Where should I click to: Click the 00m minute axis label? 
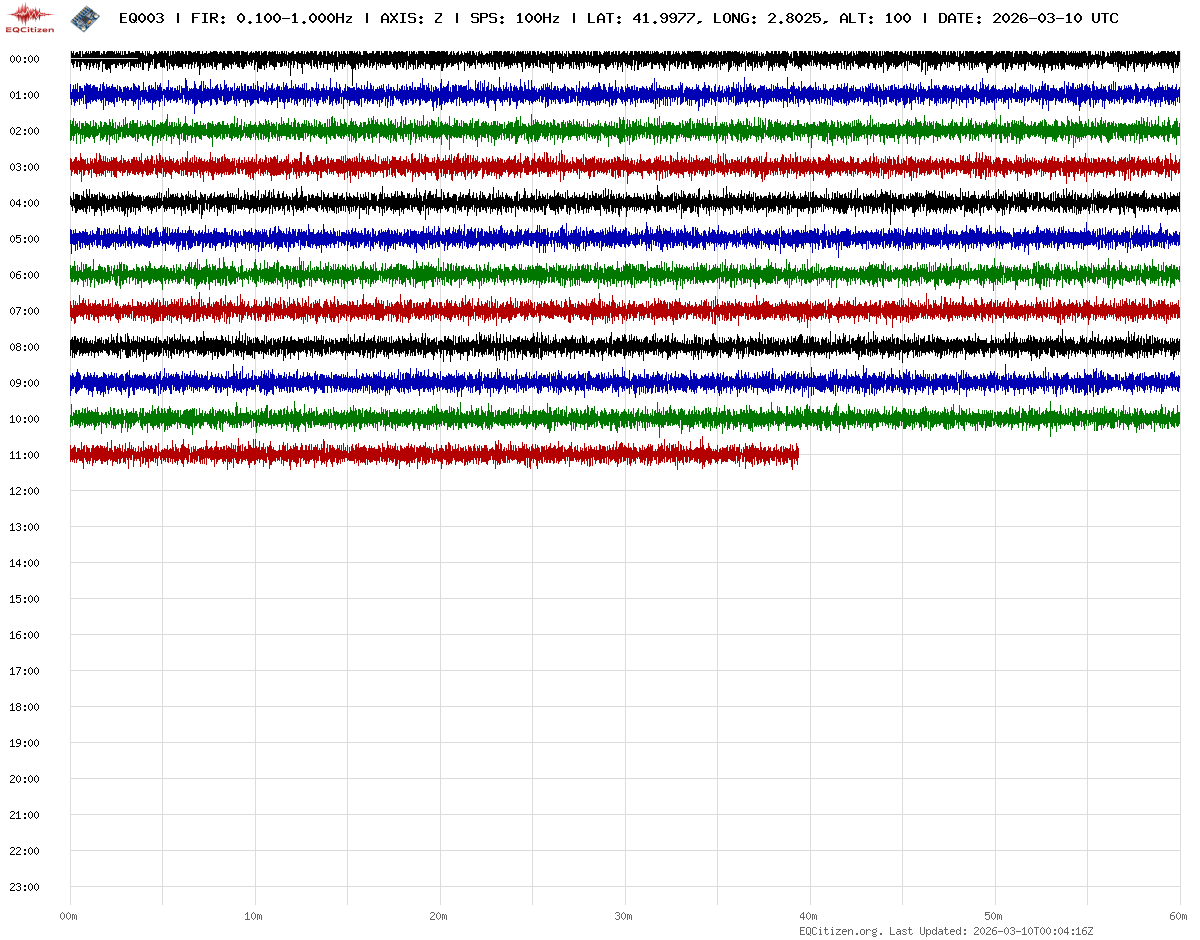click(69, 916)
